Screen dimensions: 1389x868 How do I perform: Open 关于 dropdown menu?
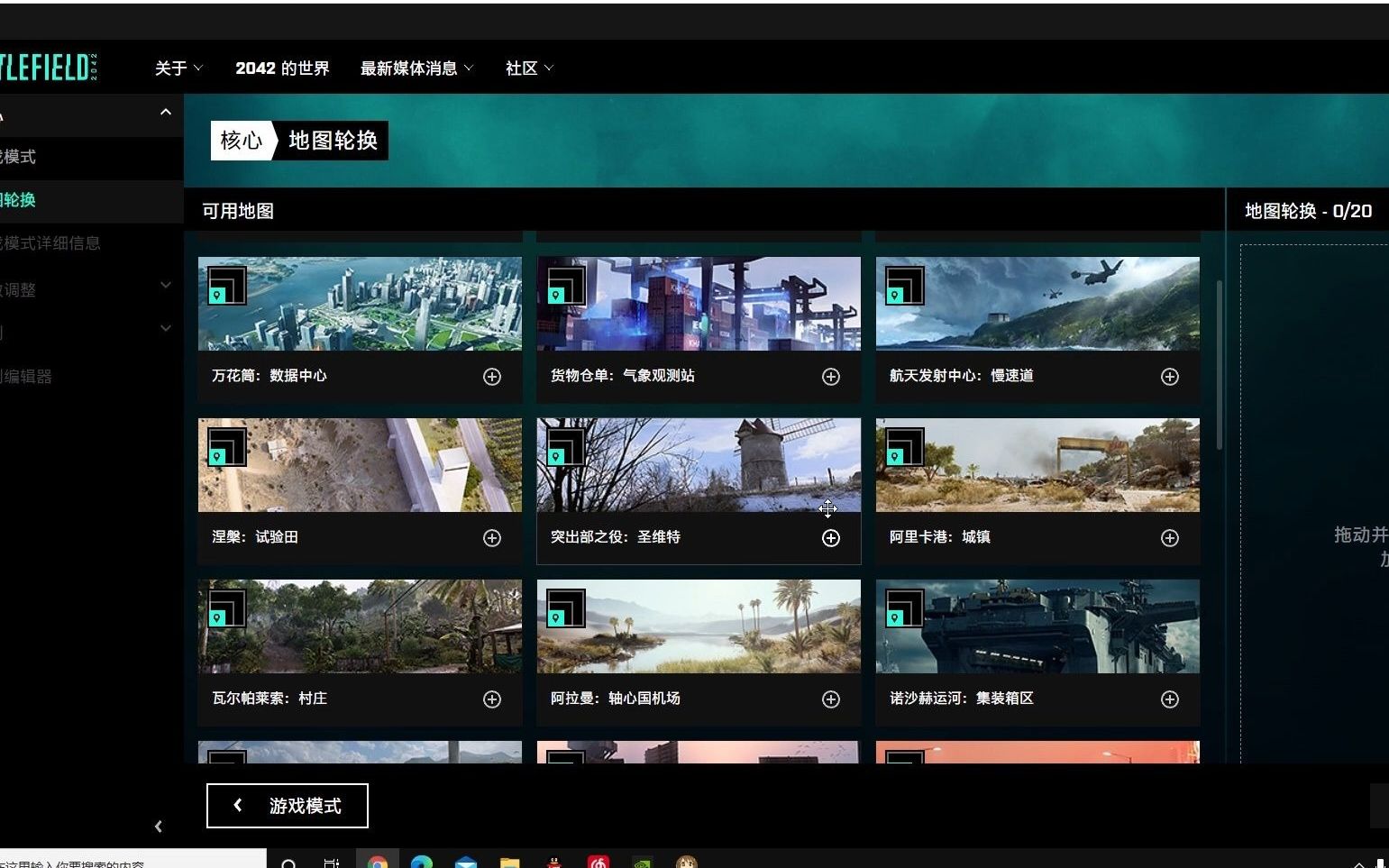point(178,69)
